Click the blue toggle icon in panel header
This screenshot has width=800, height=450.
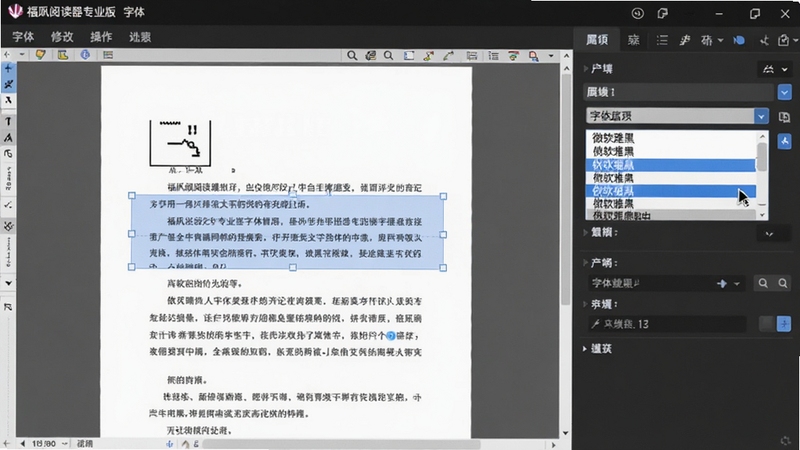(739, 40)
